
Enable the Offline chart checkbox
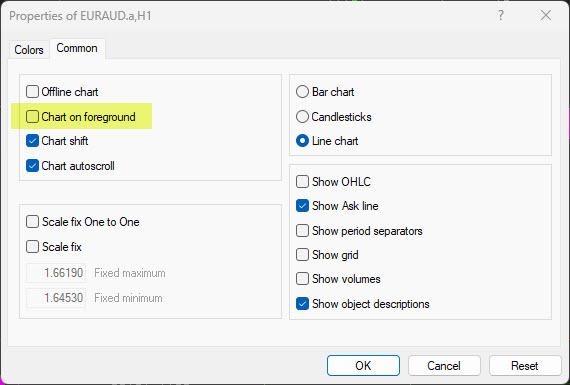tap(32, 92)
